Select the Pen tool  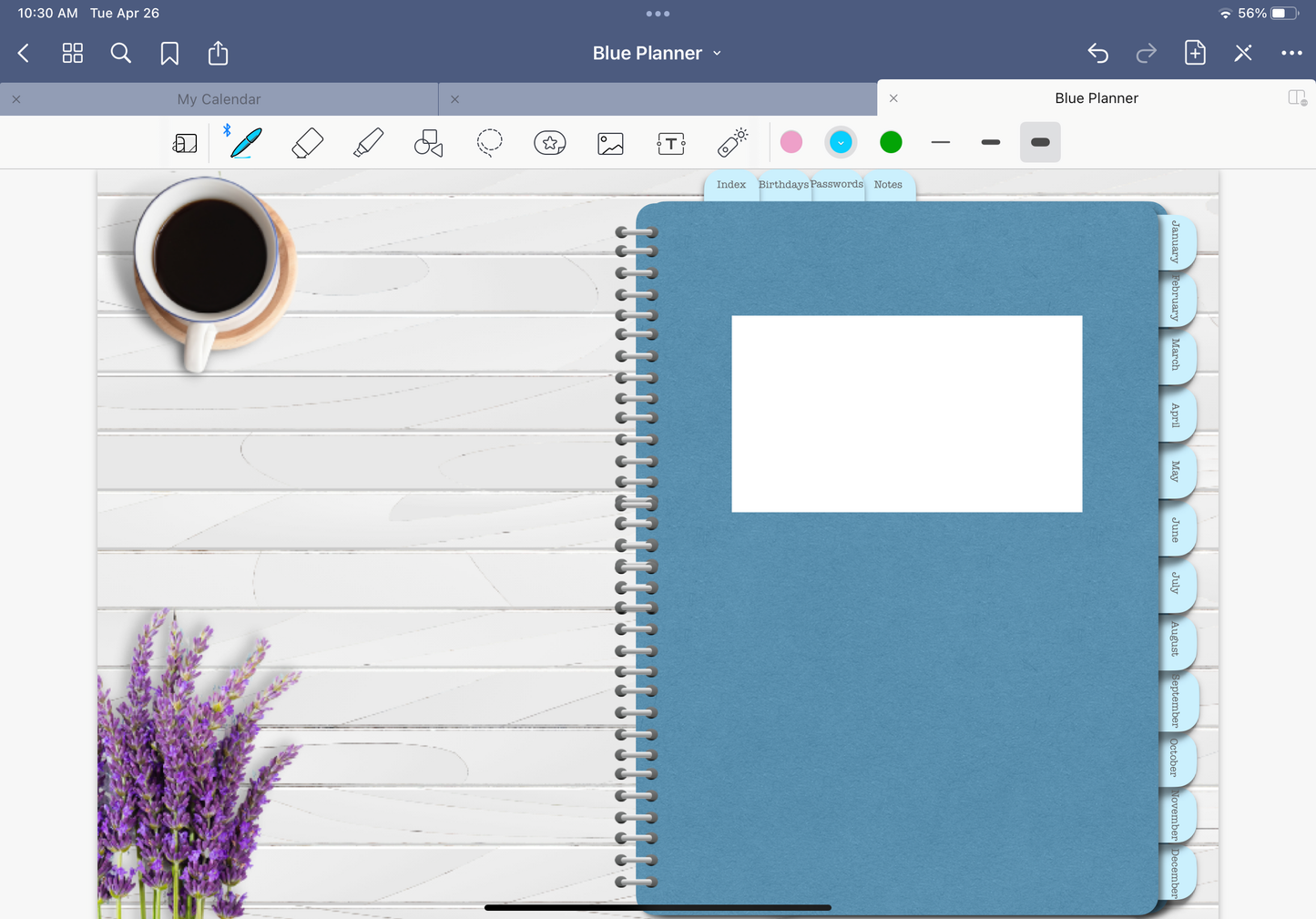(x=246, y=143)
